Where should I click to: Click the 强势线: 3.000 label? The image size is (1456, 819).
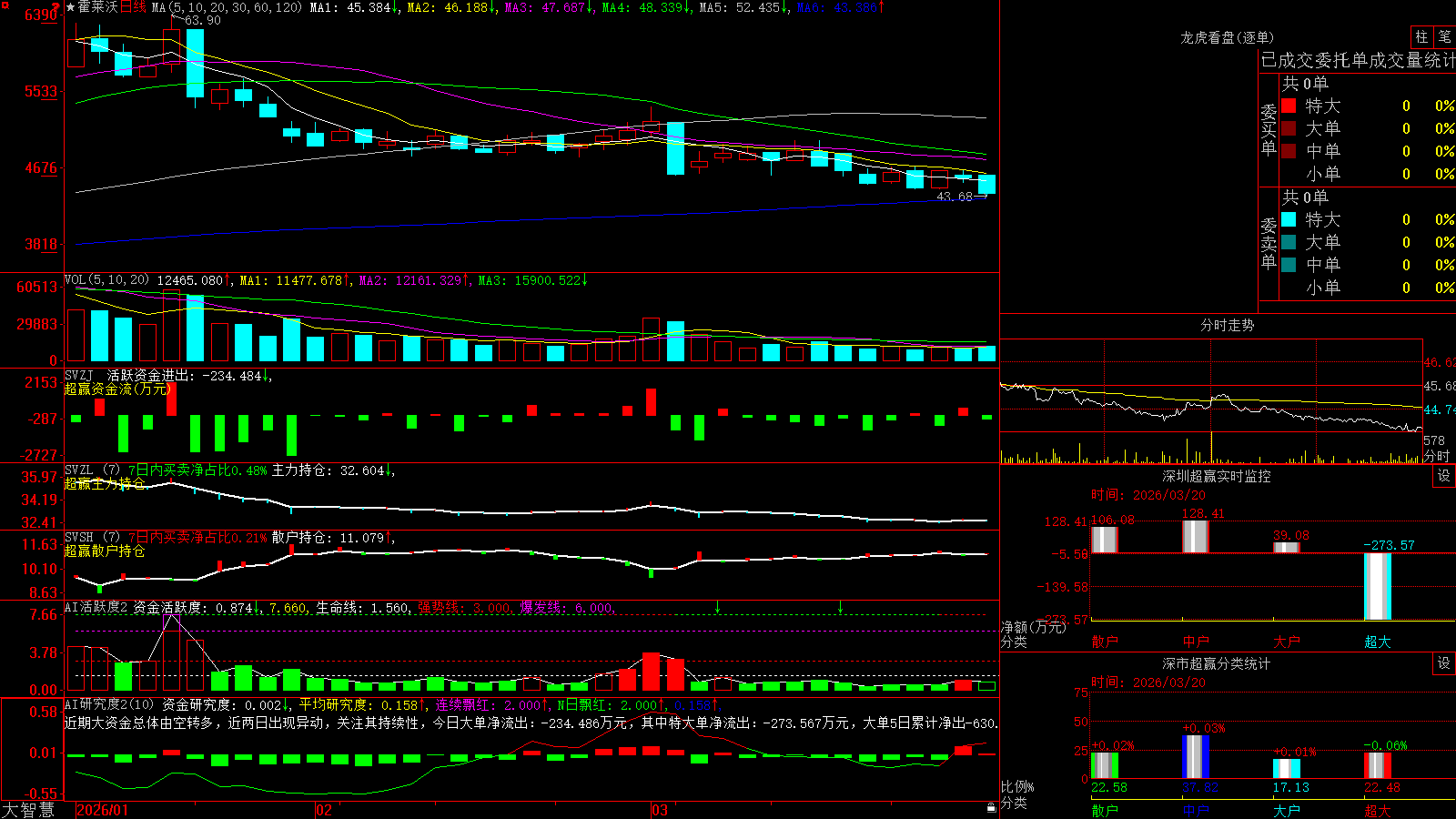point(464,607)
